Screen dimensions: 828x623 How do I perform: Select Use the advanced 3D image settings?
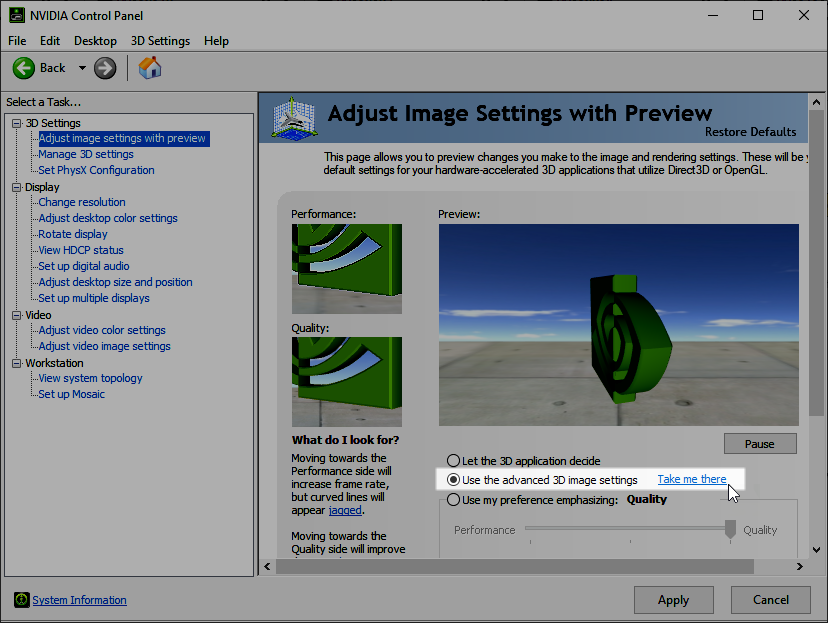pyautogui.click(x=454, y=480)
